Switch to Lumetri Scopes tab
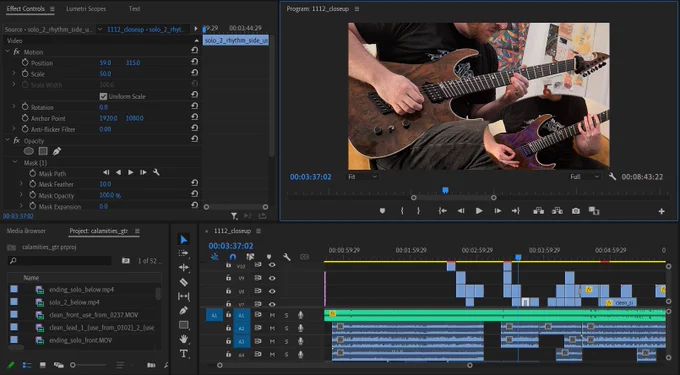Viewport: 680px width, 375px height. (86, 9)
